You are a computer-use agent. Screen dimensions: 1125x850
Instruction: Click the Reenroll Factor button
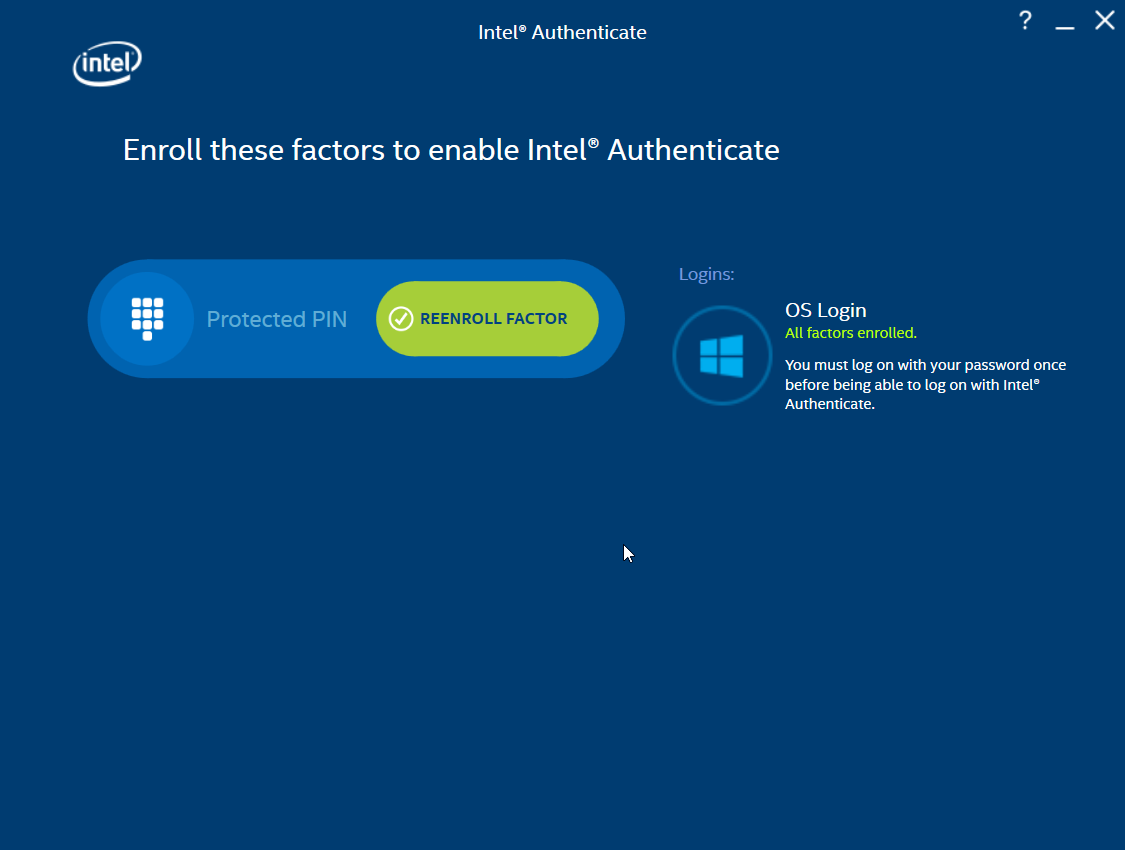[487, 318]
